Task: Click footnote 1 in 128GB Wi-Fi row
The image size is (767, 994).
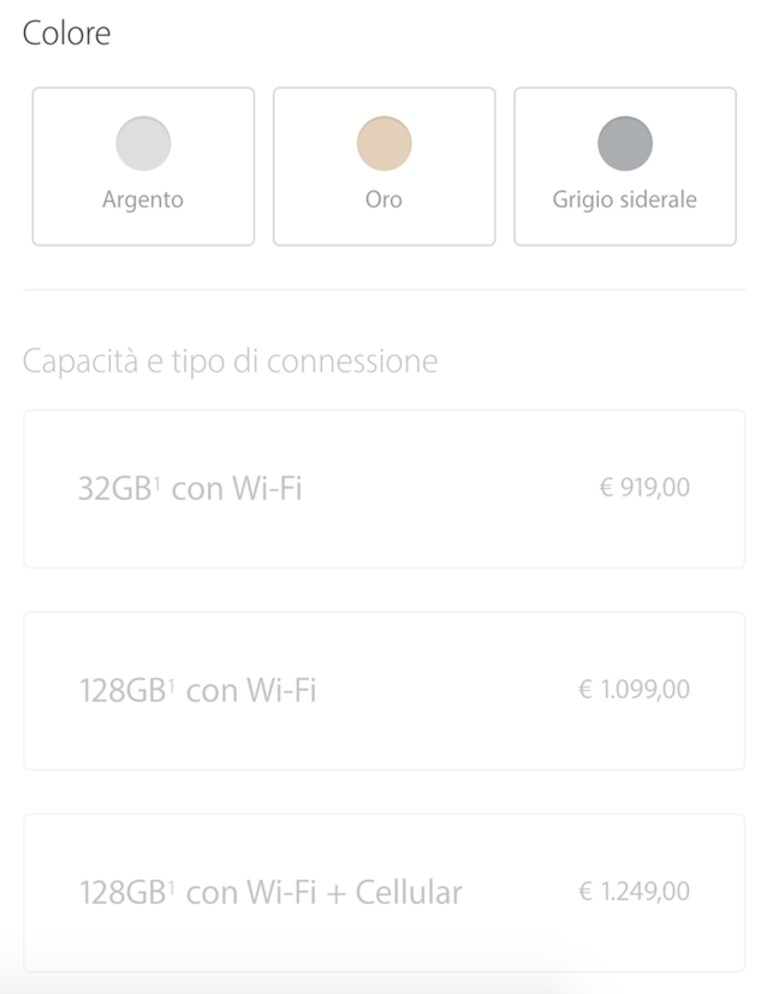Action: (x=172, y=683)
